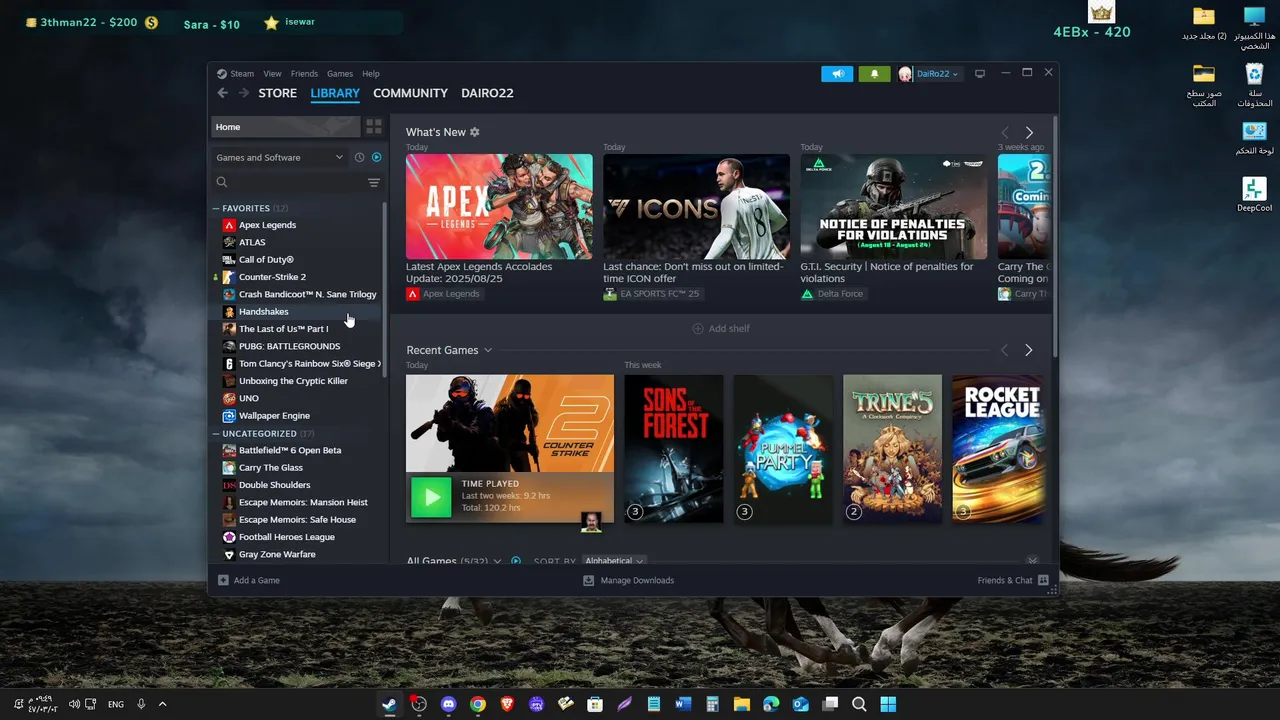Open Discord from the taskbar

tap(448, 704)
